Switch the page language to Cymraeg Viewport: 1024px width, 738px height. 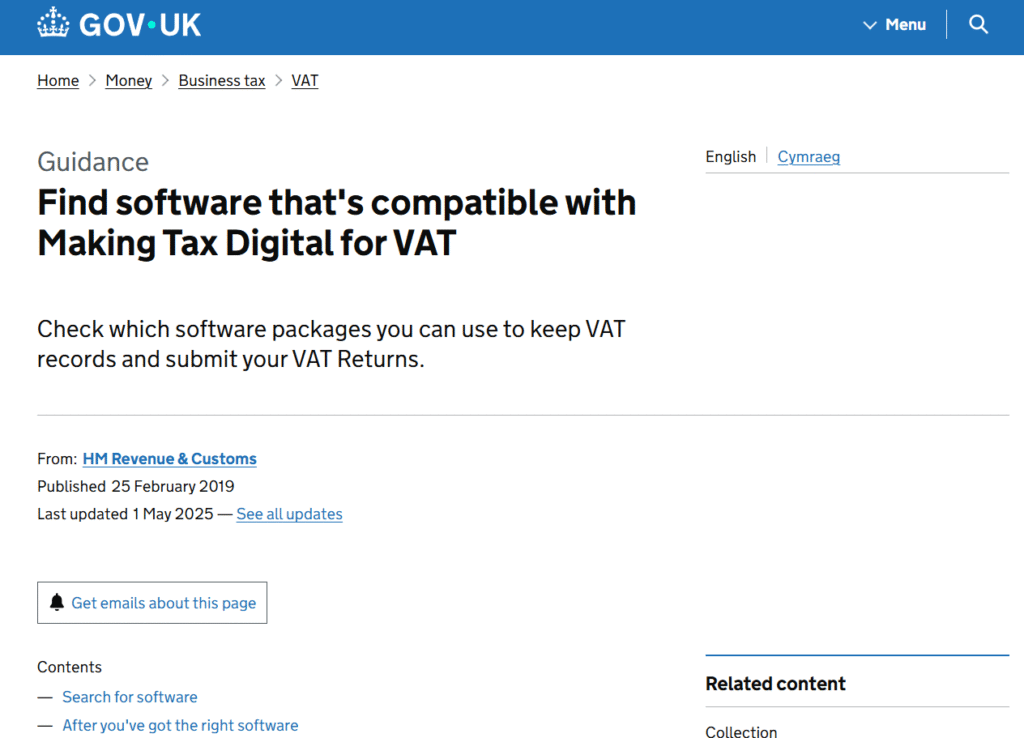coord(808,157)
